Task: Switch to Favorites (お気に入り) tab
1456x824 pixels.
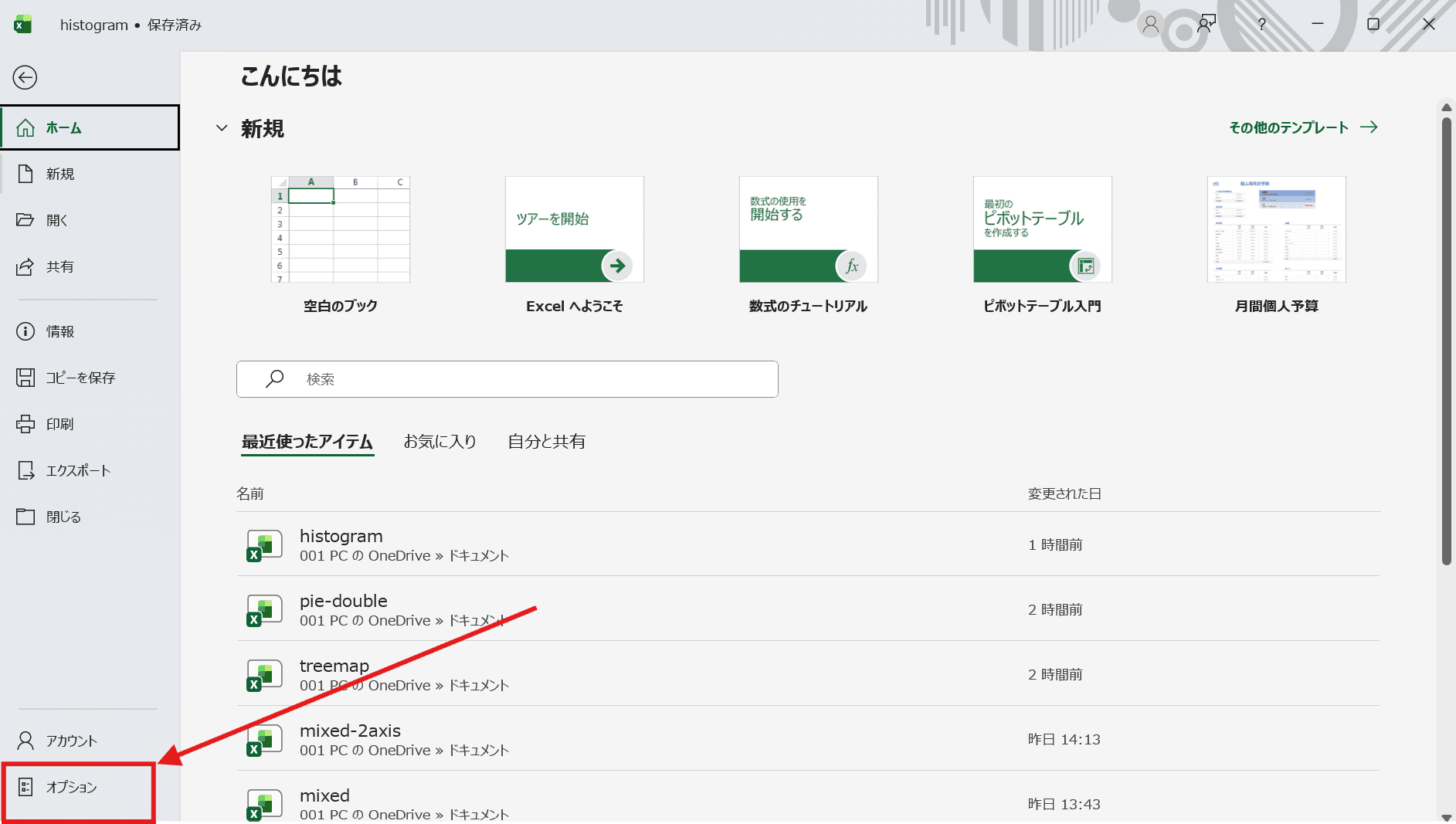Action: [440, 442]
